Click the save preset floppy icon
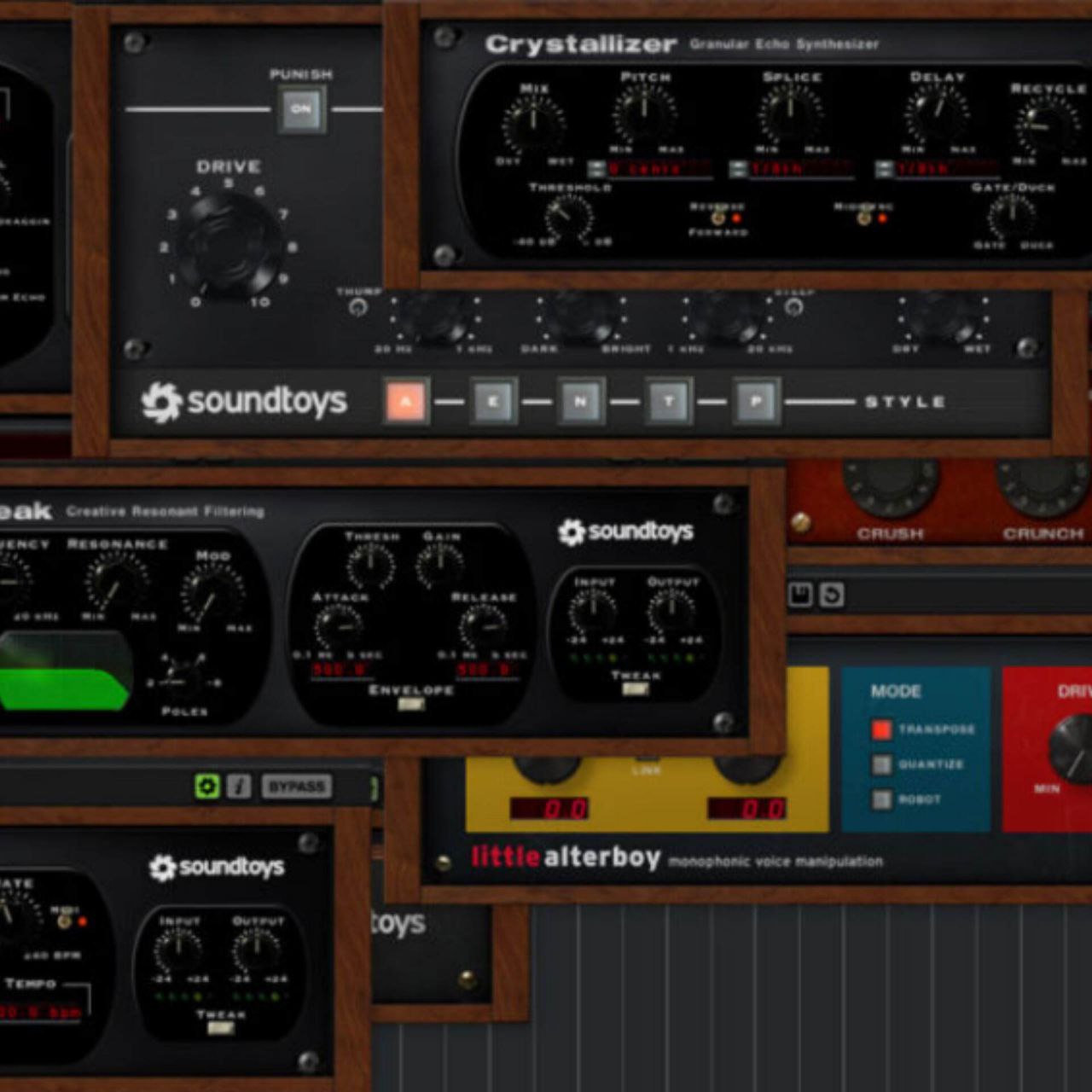Viewport: 1092px width, 1092px height. coord(800,595)
